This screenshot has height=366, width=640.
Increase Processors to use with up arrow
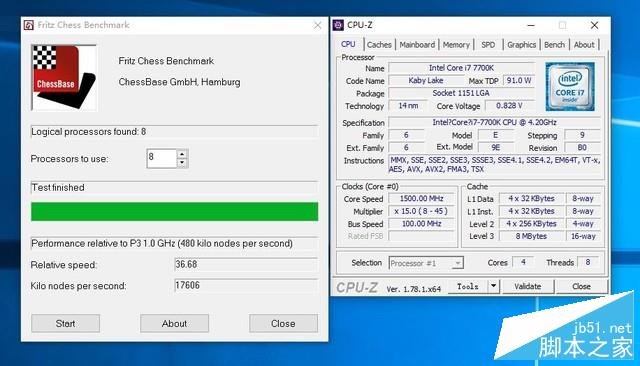pos(182,154)
